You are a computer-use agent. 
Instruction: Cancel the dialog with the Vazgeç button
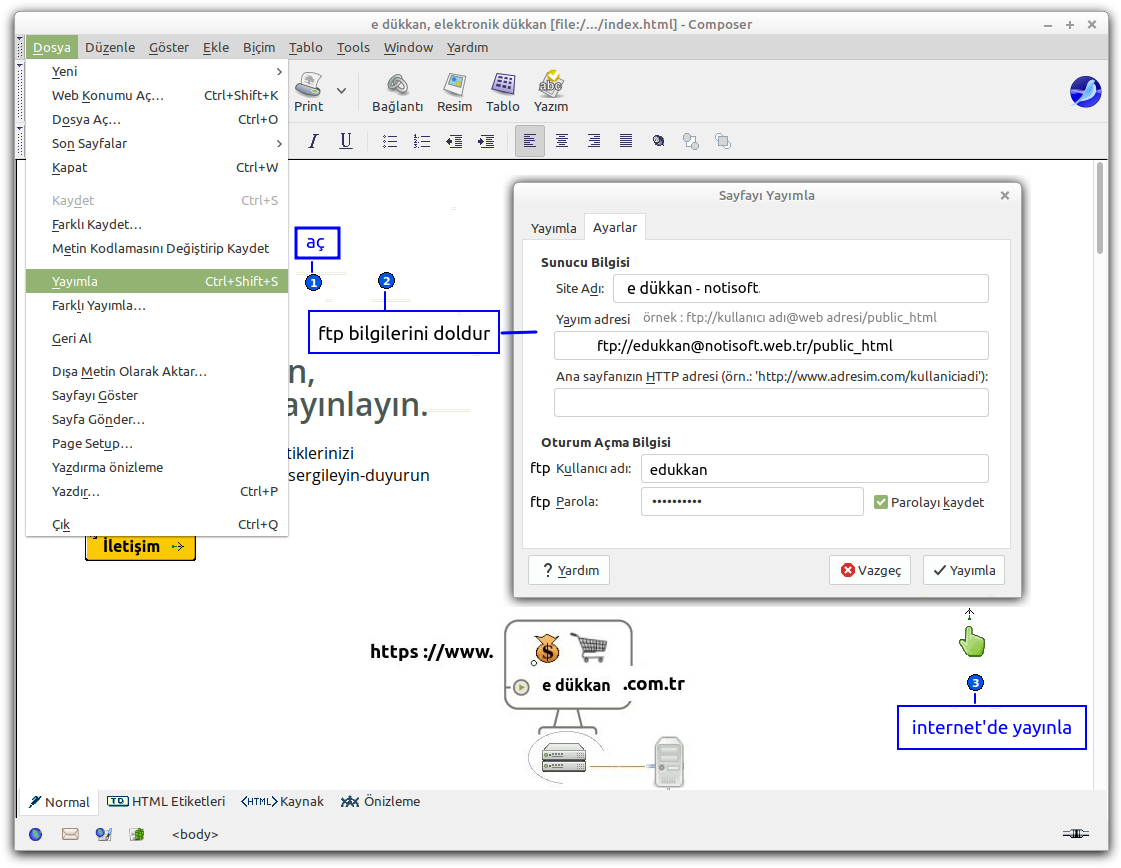click(x=870, y=570)
